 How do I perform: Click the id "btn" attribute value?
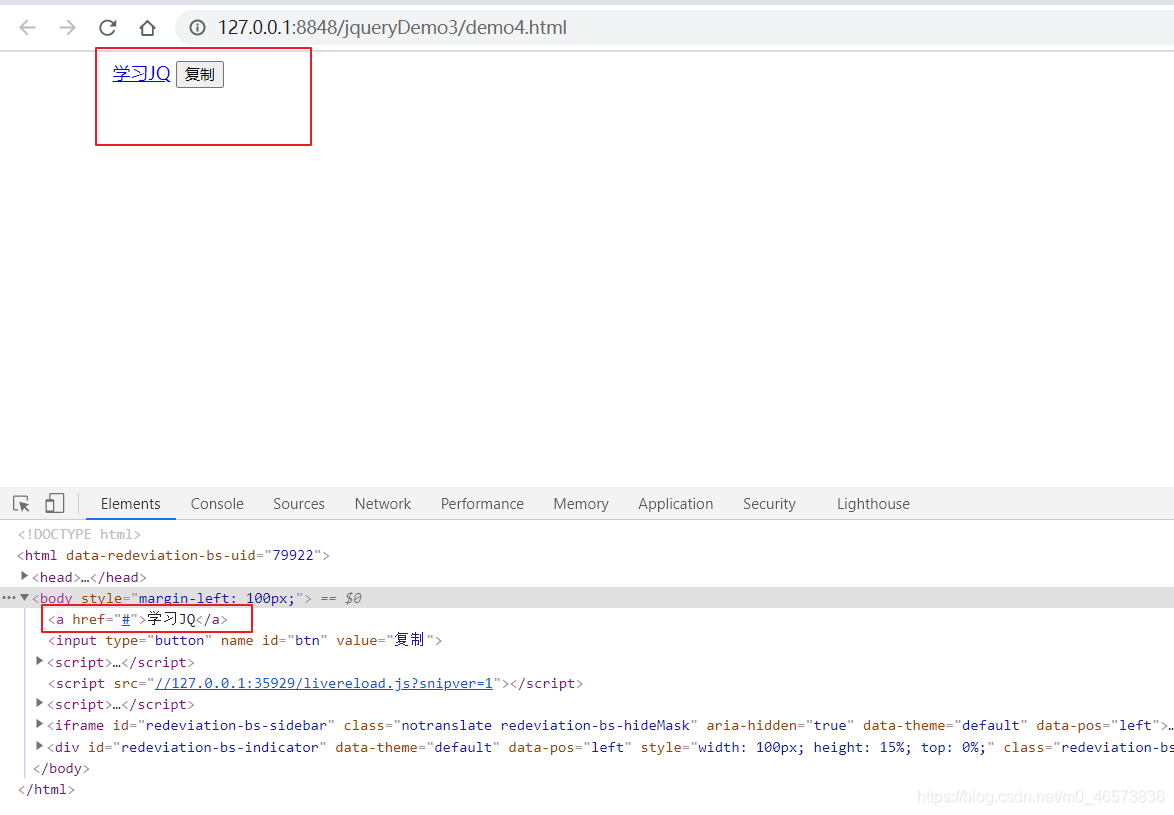pyautogui.click(x=307, y=641)
